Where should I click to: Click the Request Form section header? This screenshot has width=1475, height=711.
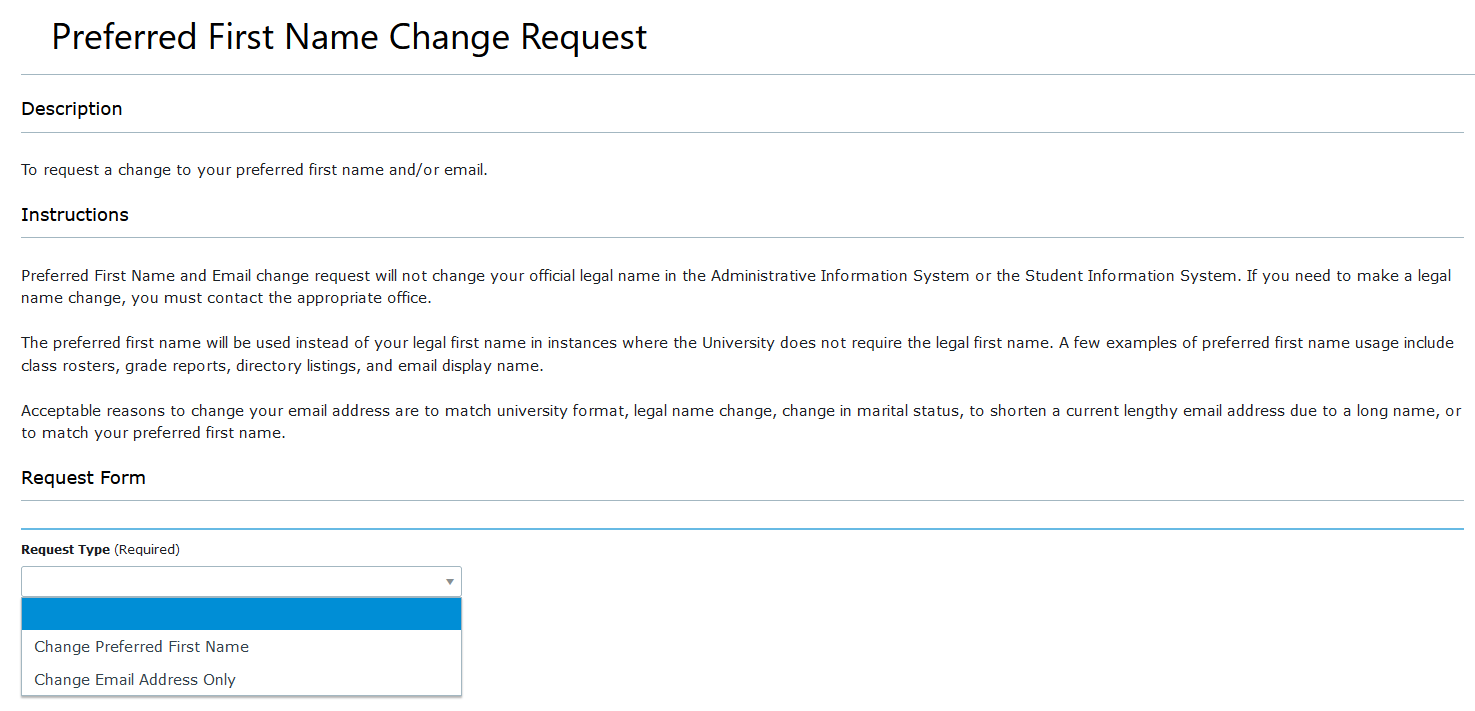[x=83, y=477]
